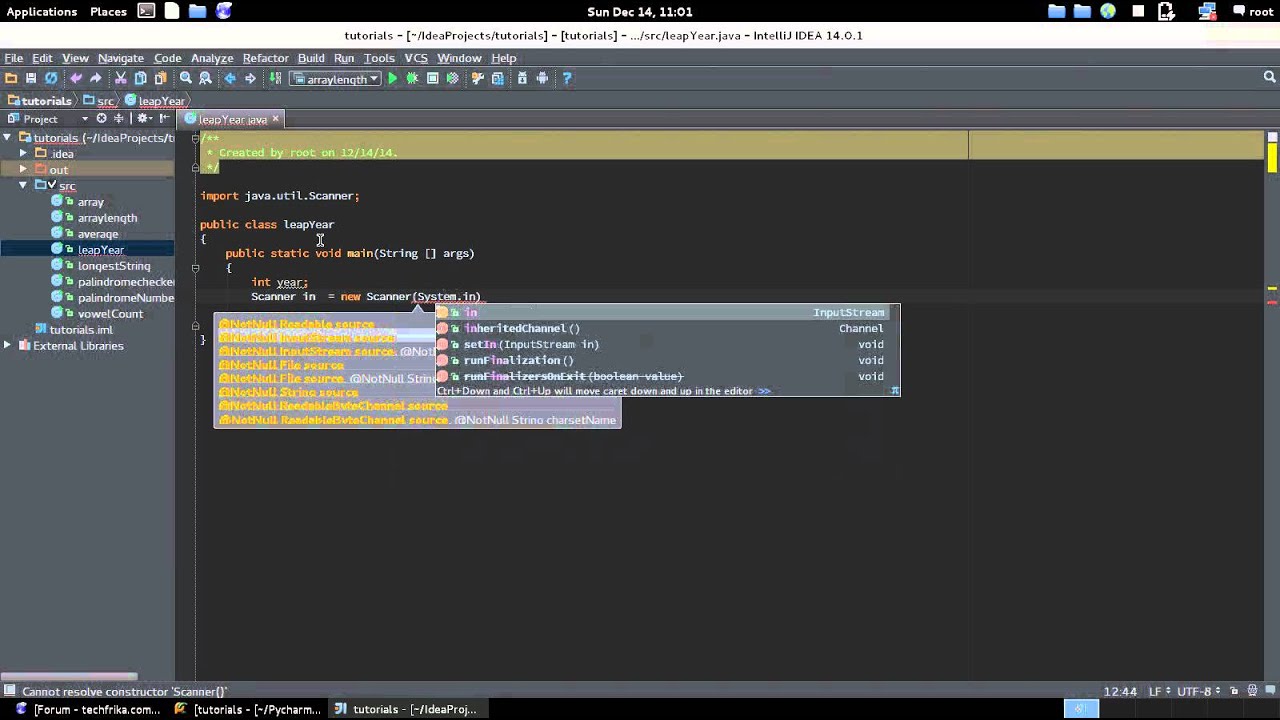
Task: Hide Project tool window icon
Action: (165, 118)
